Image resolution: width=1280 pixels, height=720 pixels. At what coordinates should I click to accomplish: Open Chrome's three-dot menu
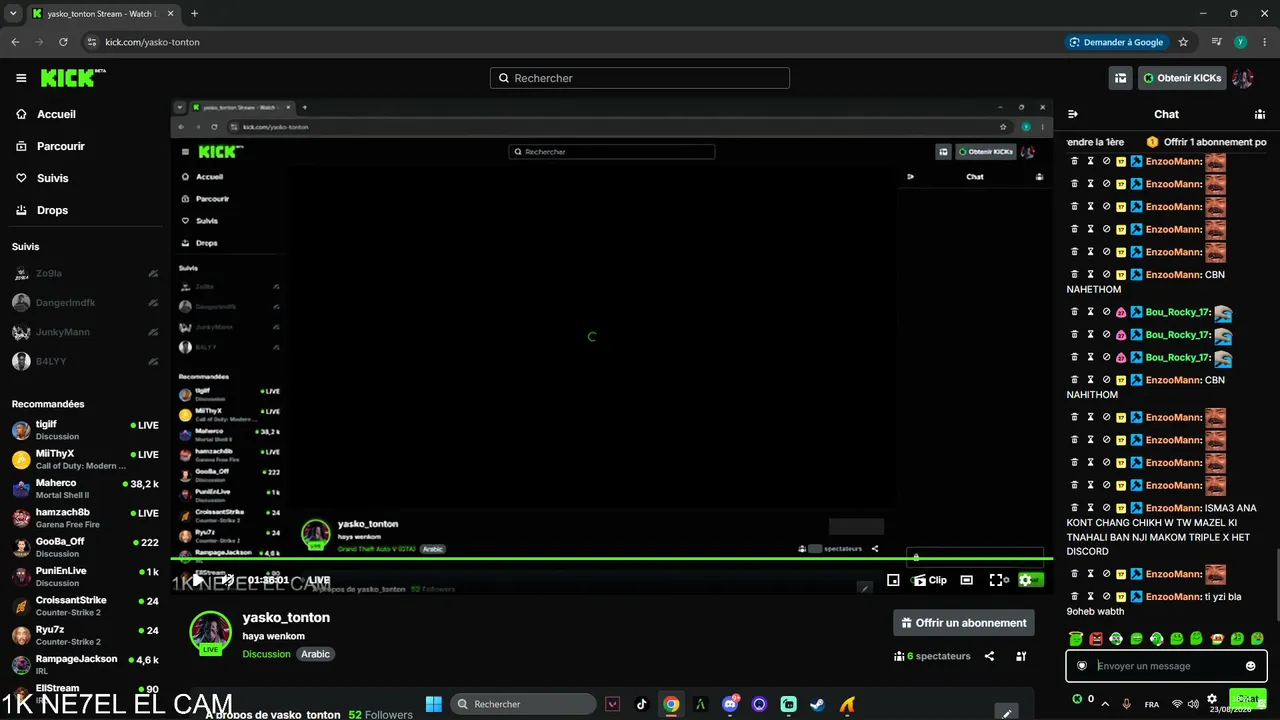point(1263,42)
